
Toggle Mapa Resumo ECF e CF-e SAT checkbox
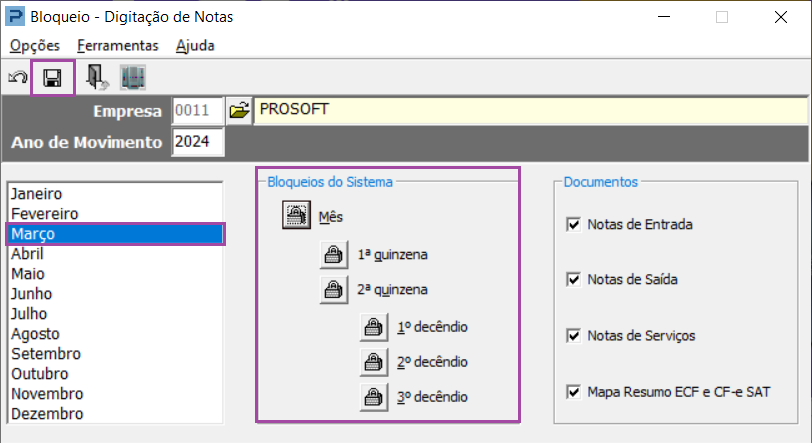[x=573, y=392]
